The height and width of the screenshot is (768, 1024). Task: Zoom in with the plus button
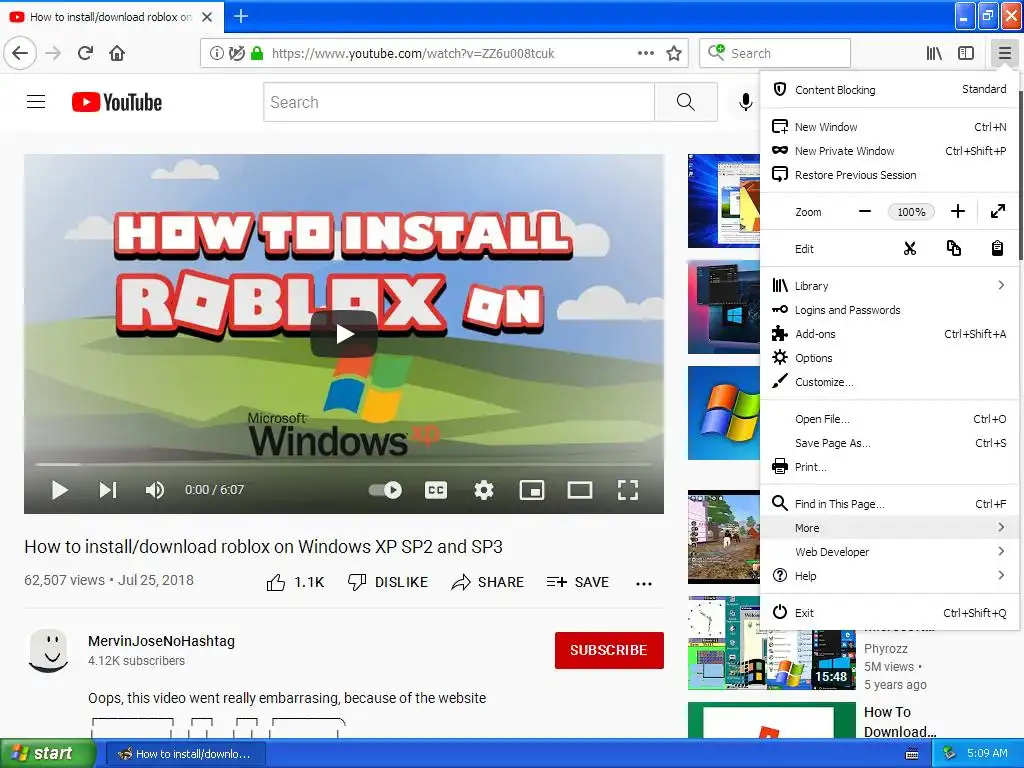957,212
